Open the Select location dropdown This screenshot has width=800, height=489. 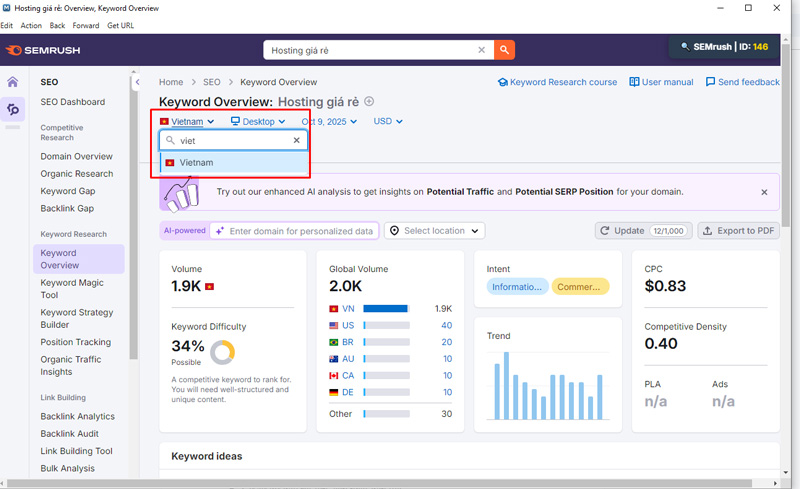434,231
